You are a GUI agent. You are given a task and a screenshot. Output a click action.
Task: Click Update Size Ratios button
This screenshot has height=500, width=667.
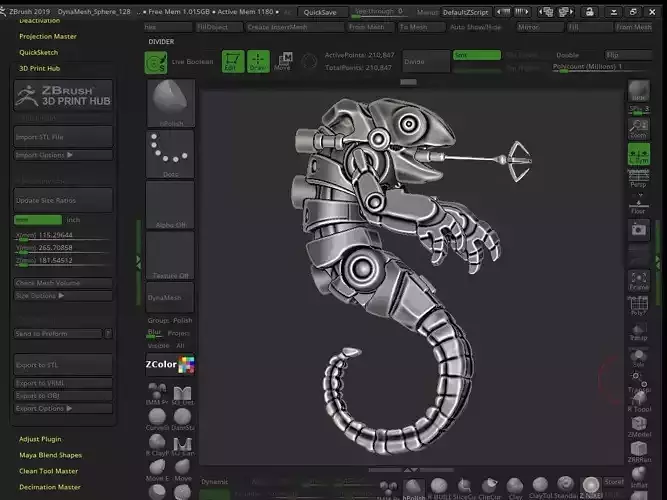pyautogui.click(x=63, y=200)
